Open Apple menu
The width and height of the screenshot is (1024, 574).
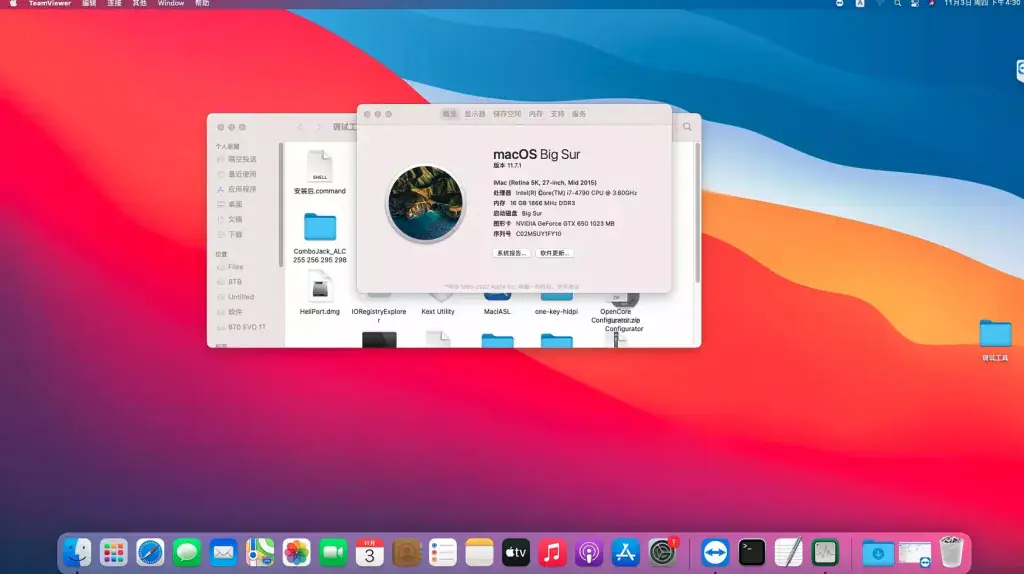(x=13, y=3)
